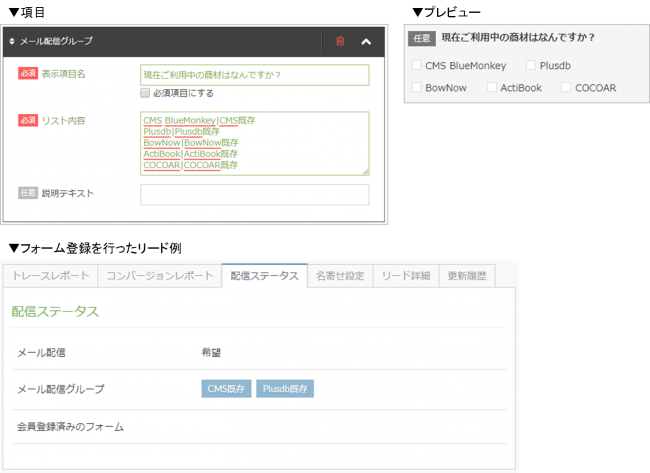This screenshot has height=473, width=650.
Task: Open the リード詳細 tab
Action: (x=406, y=276)
